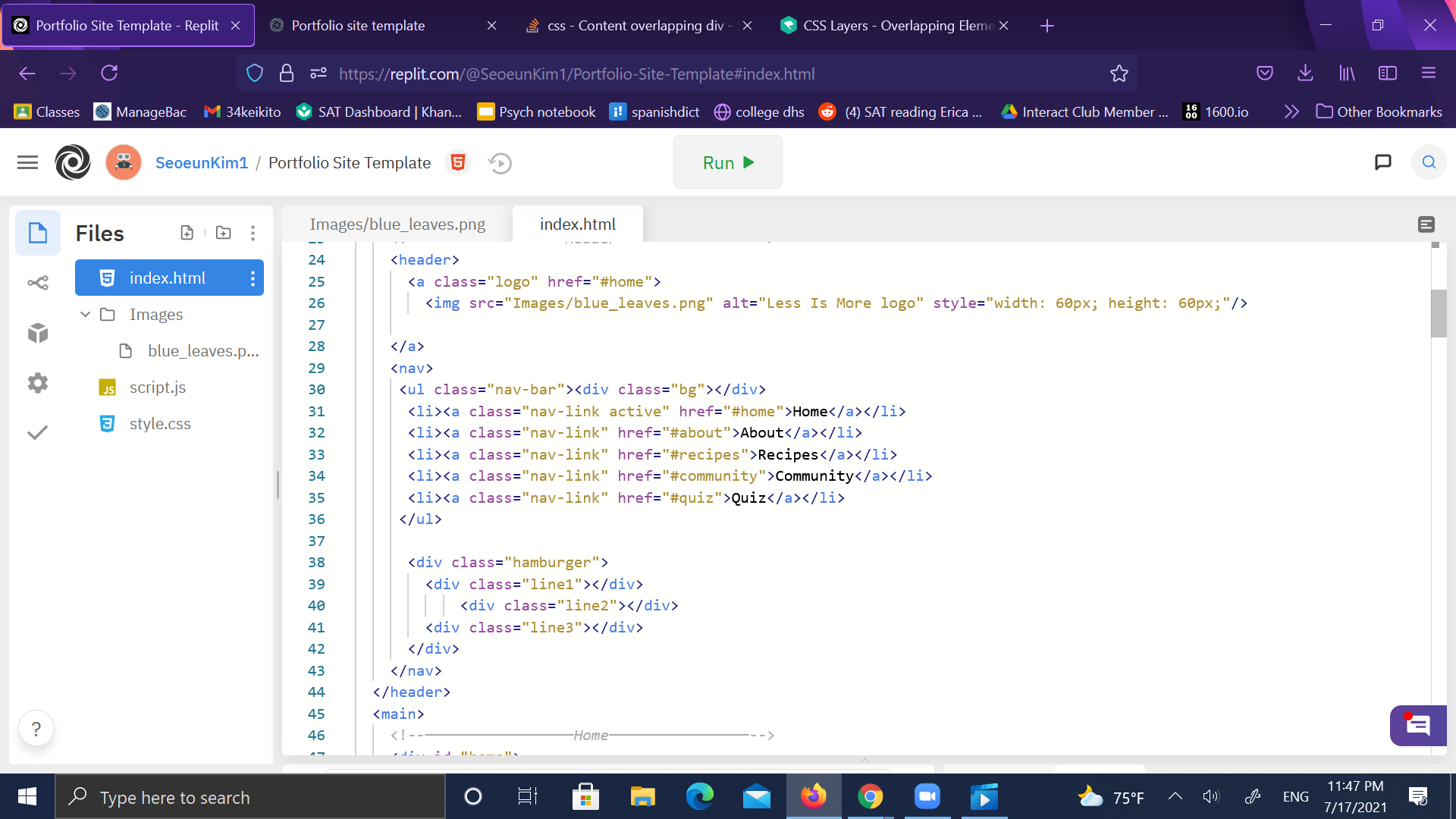Open index.html file options menu

253,278
